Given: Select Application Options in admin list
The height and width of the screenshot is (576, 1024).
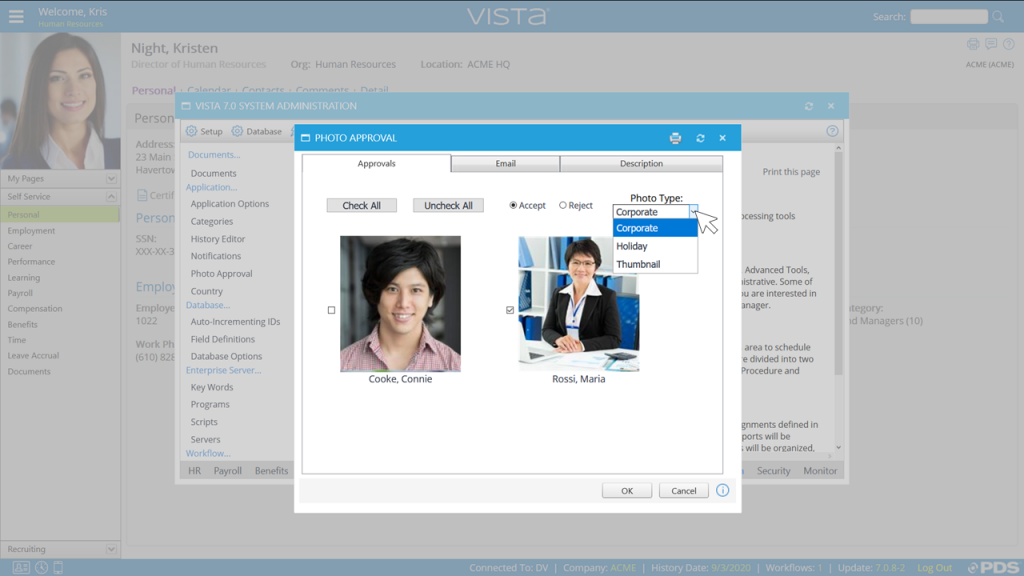Looking at the screenshot, I should [230, 204].
